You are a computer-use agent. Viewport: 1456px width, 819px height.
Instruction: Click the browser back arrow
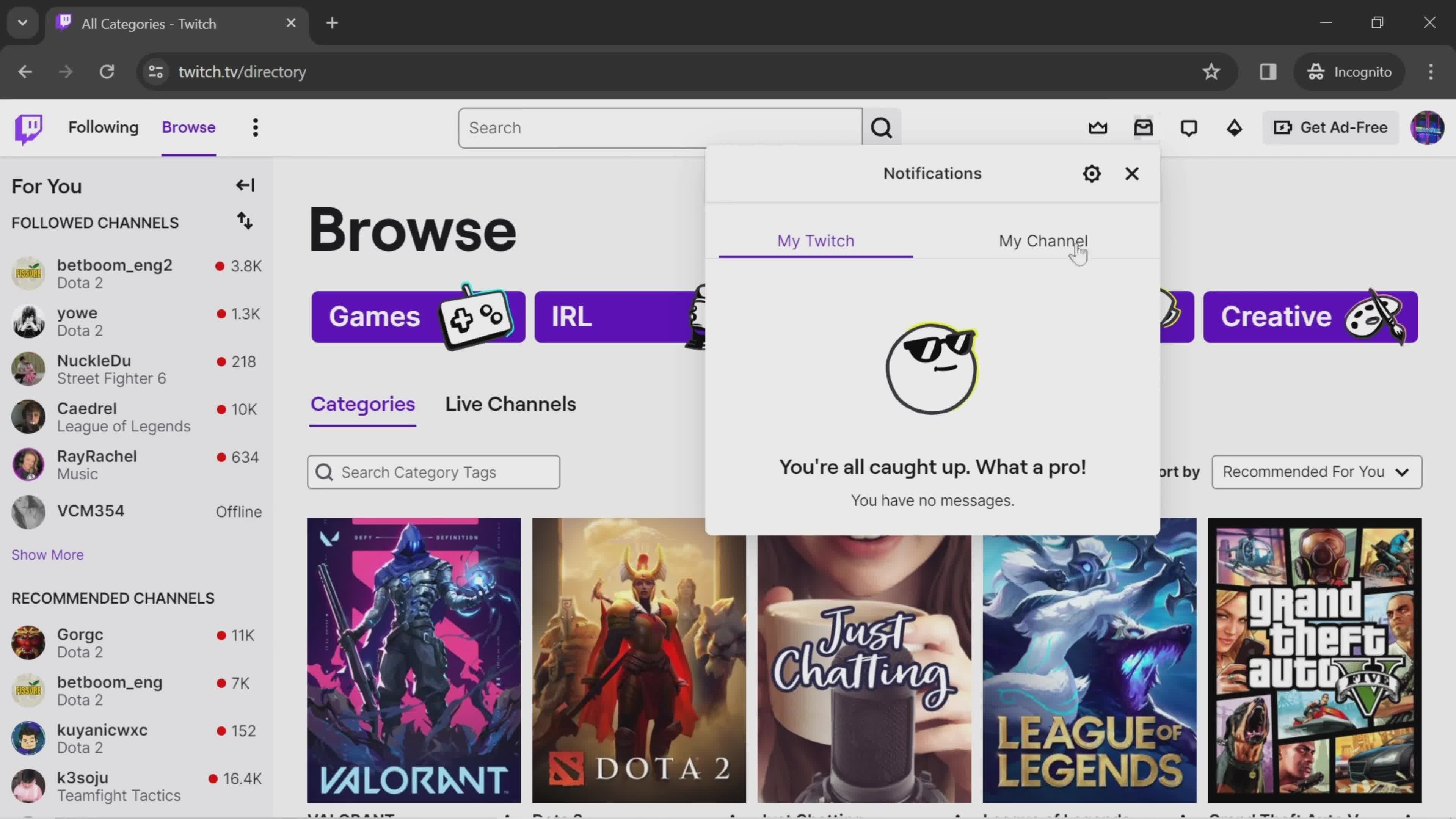click(25, 72)
